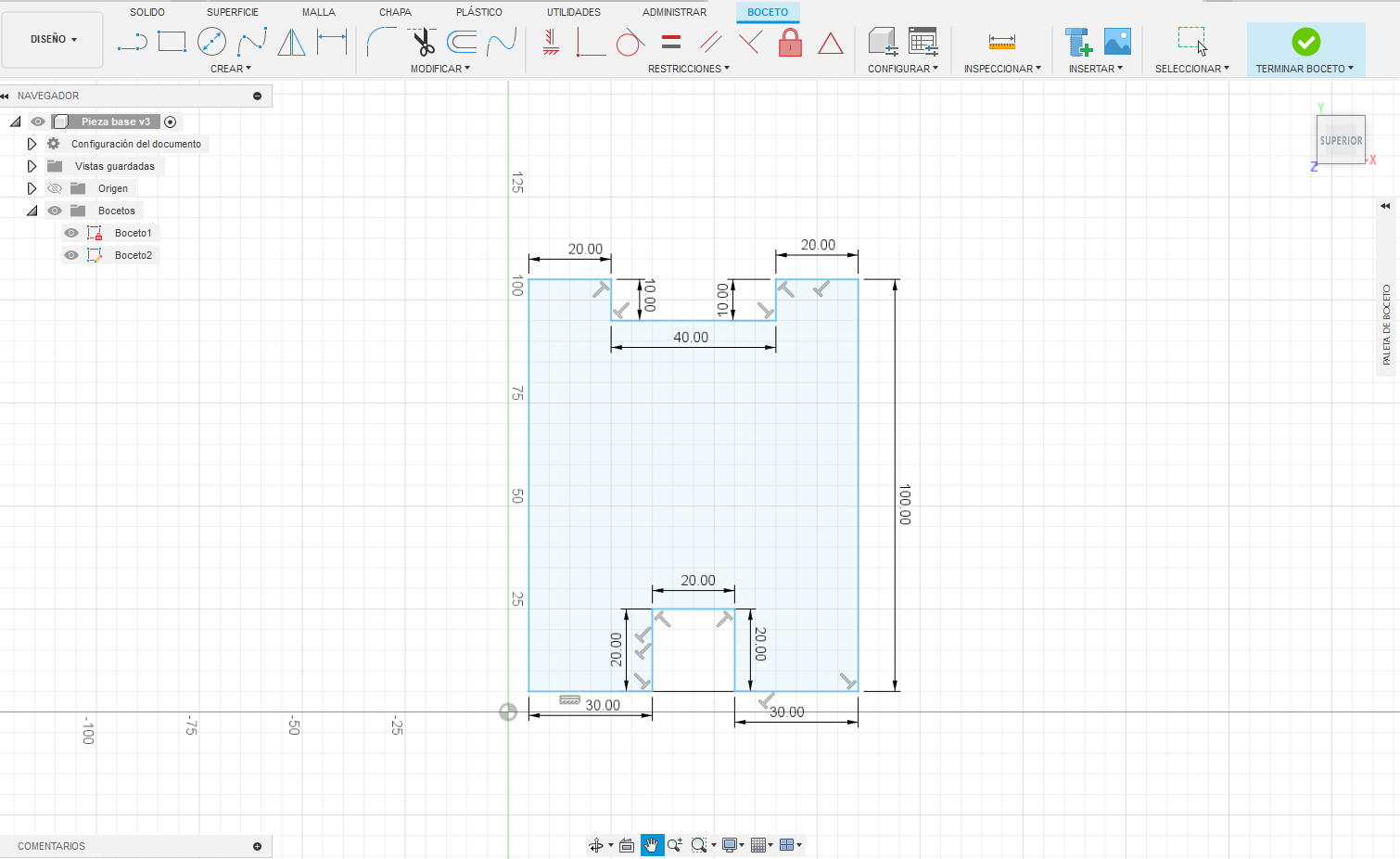Switch to the SOLIDO tab
Image resolution: width=1400 pixels, height=859 pixels.
[147, 12]
